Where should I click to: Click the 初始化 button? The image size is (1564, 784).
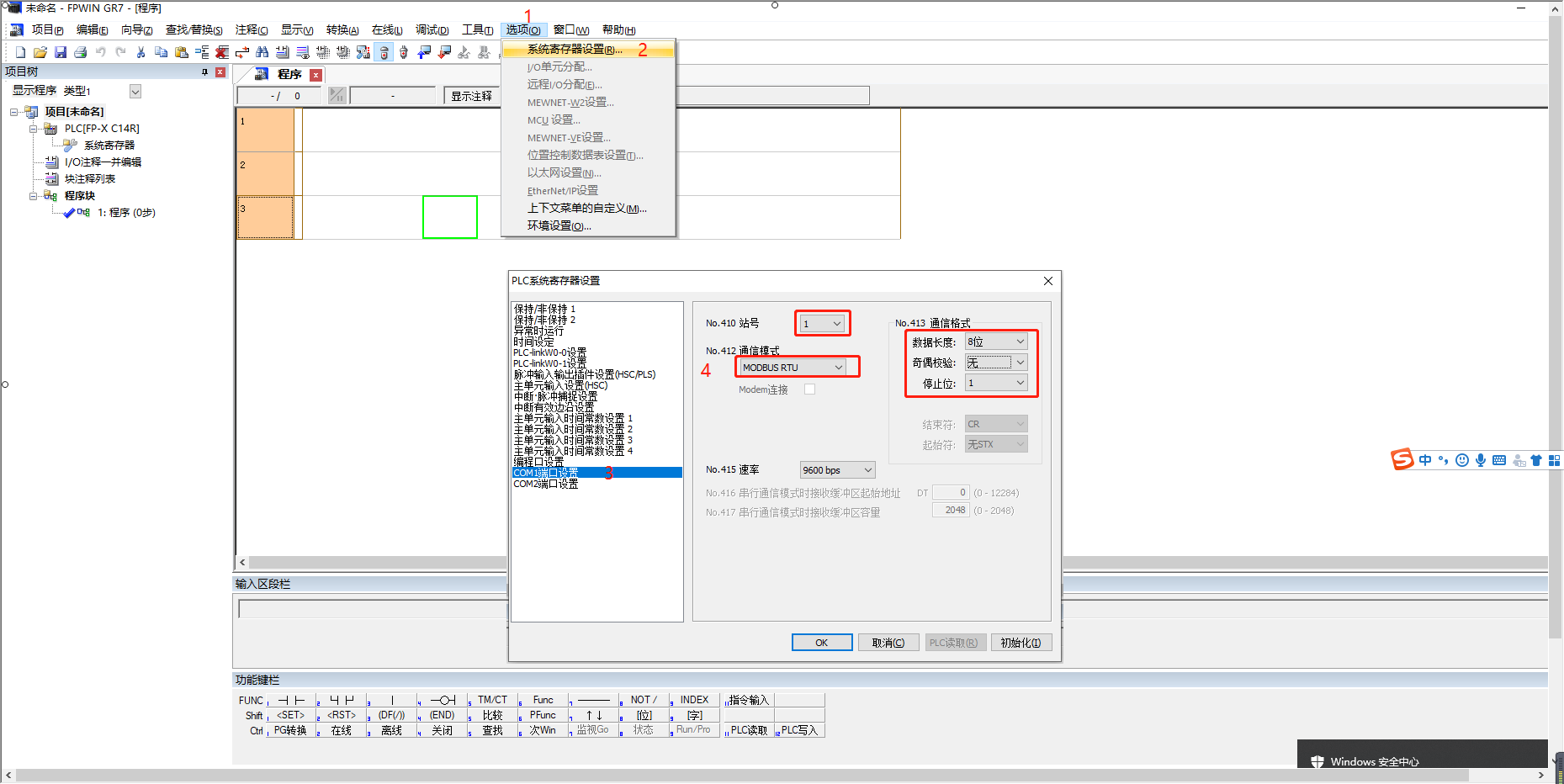(x=1021, y=643)
